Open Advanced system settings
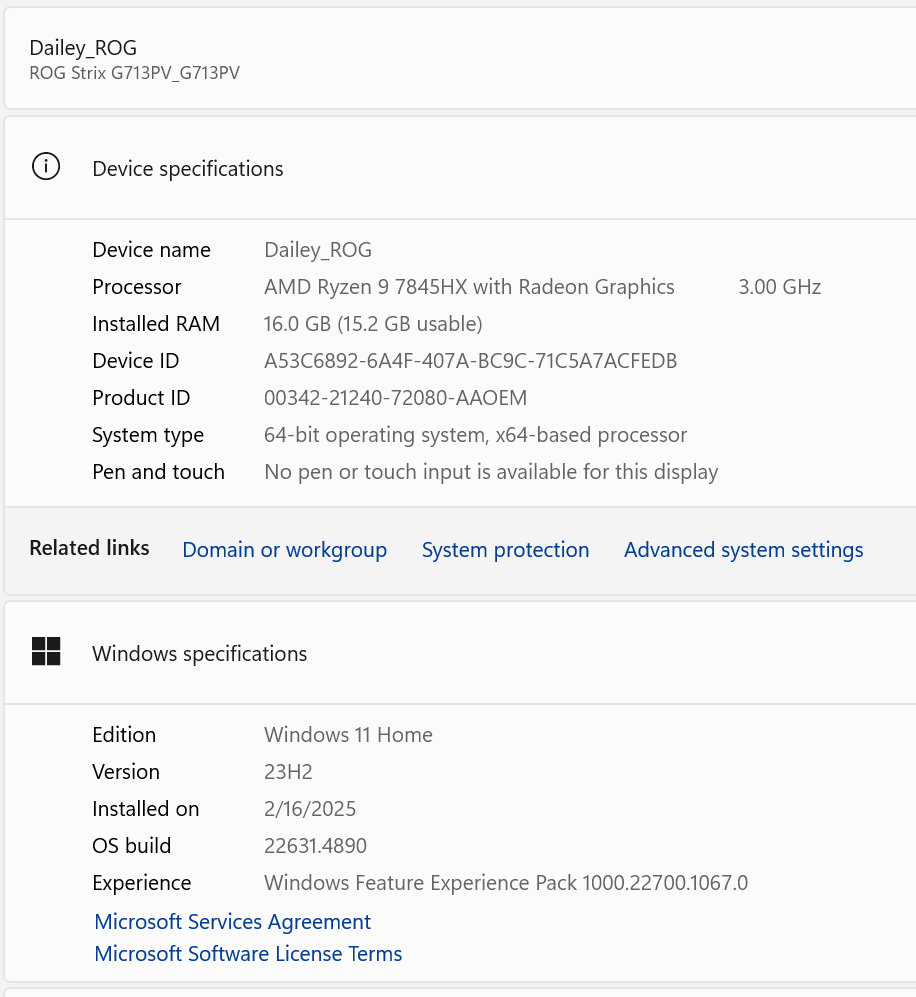This screenshot has height=997, width=916. pos(743,550)
